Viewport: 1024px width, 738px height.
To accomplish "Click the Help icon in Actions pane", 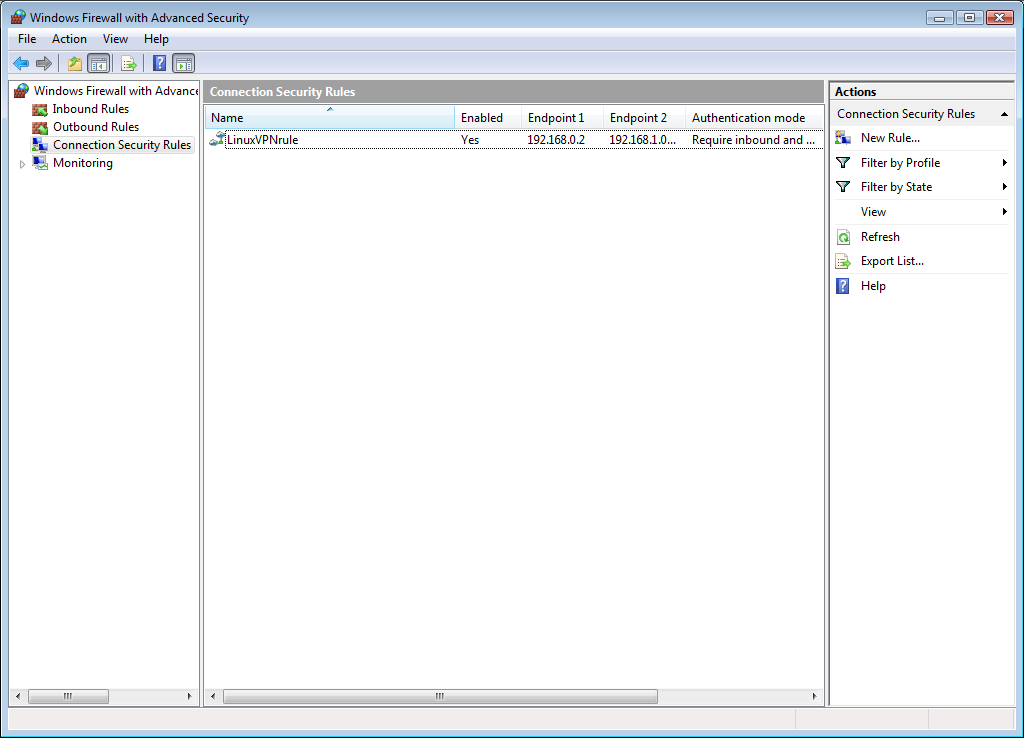I will point(843,286).
